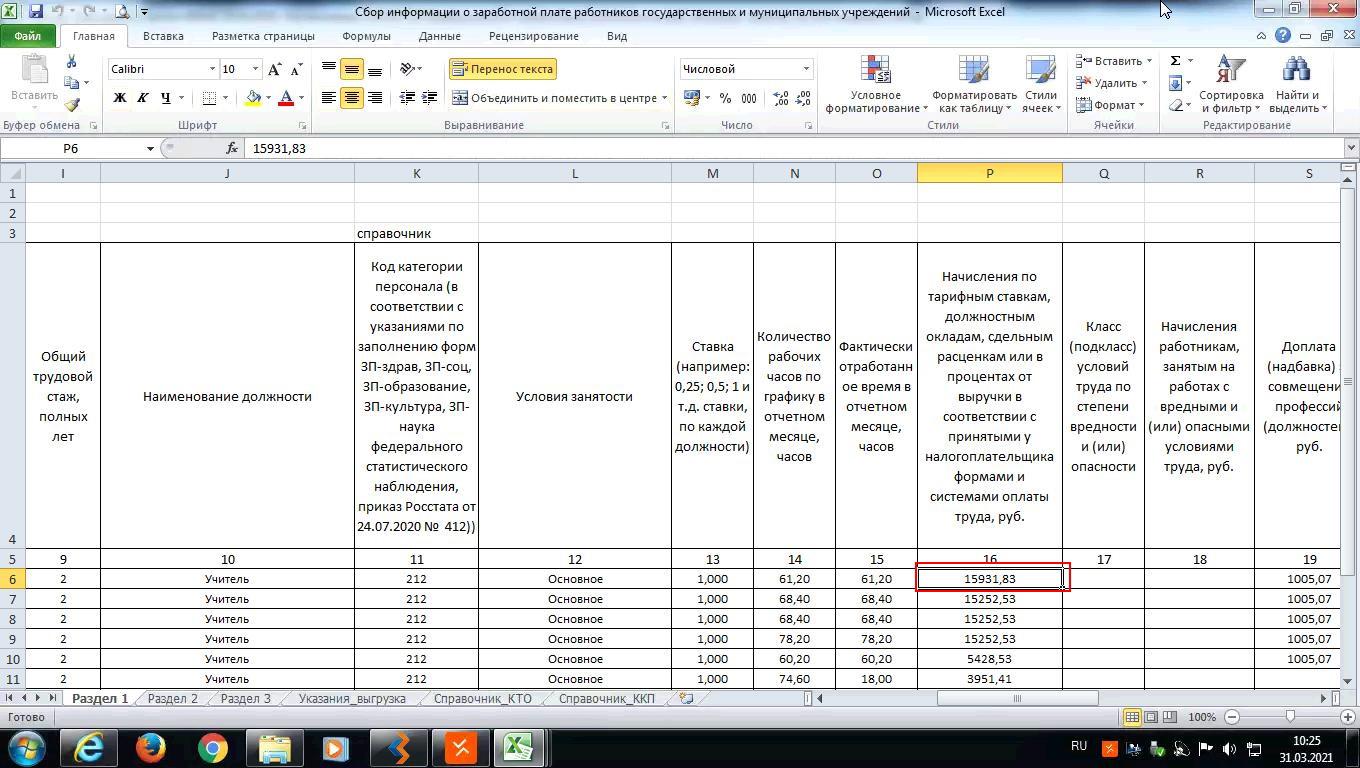This screenshot has height=768, width=1360.
Task: Click the Save icon in quick access toolbar
Action: coord(36,12)
